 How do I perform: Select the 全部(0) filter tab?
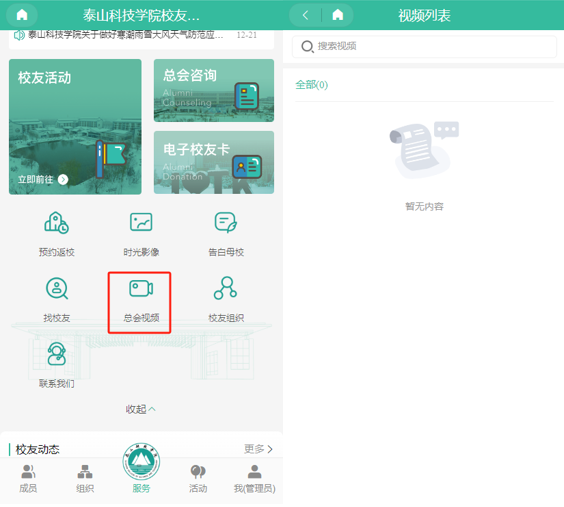coord(311,85)
